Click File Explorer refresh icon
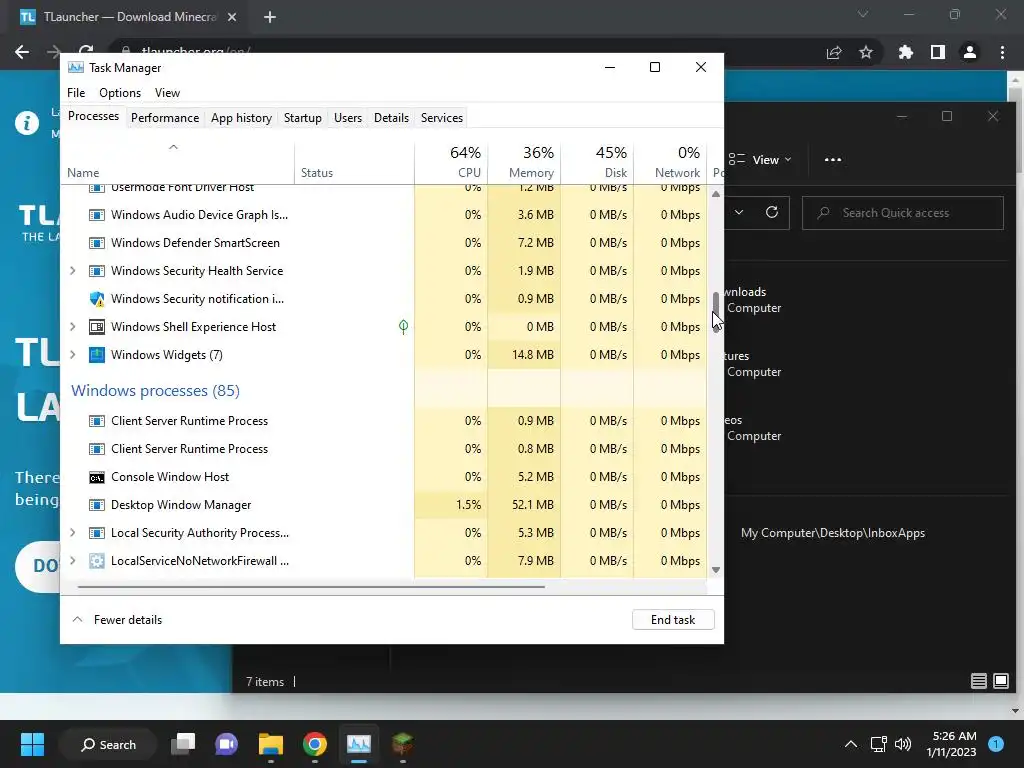The height and width of the screenshot is (768, 1024). point(772,212)
